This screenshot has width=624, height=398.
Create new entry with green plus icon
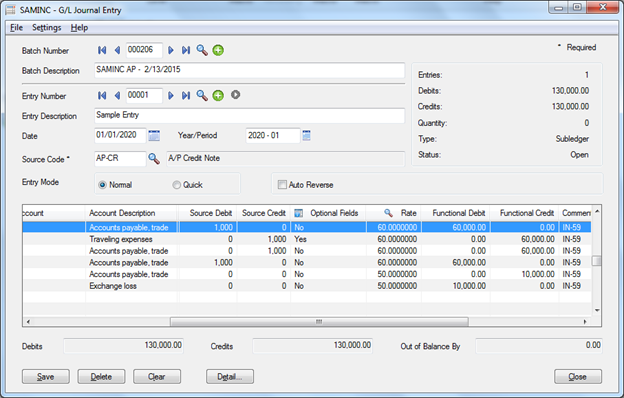[218, 96]
